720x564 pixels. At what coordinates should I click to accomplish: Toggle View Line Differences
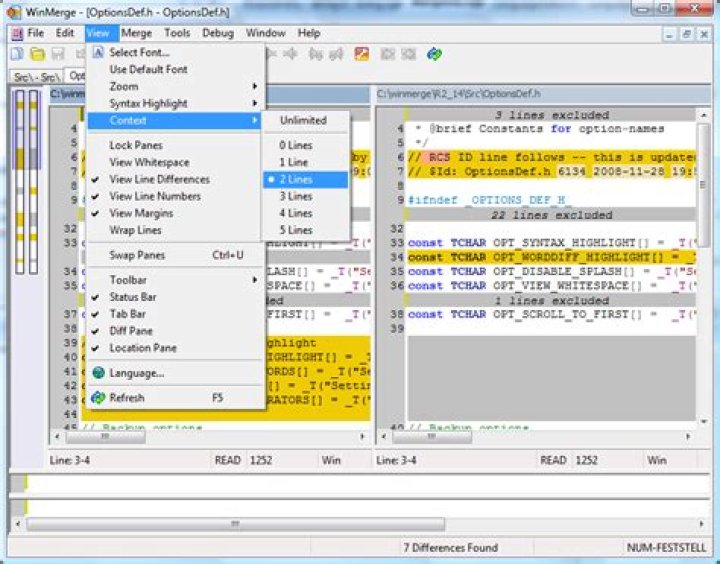(173, 179)
